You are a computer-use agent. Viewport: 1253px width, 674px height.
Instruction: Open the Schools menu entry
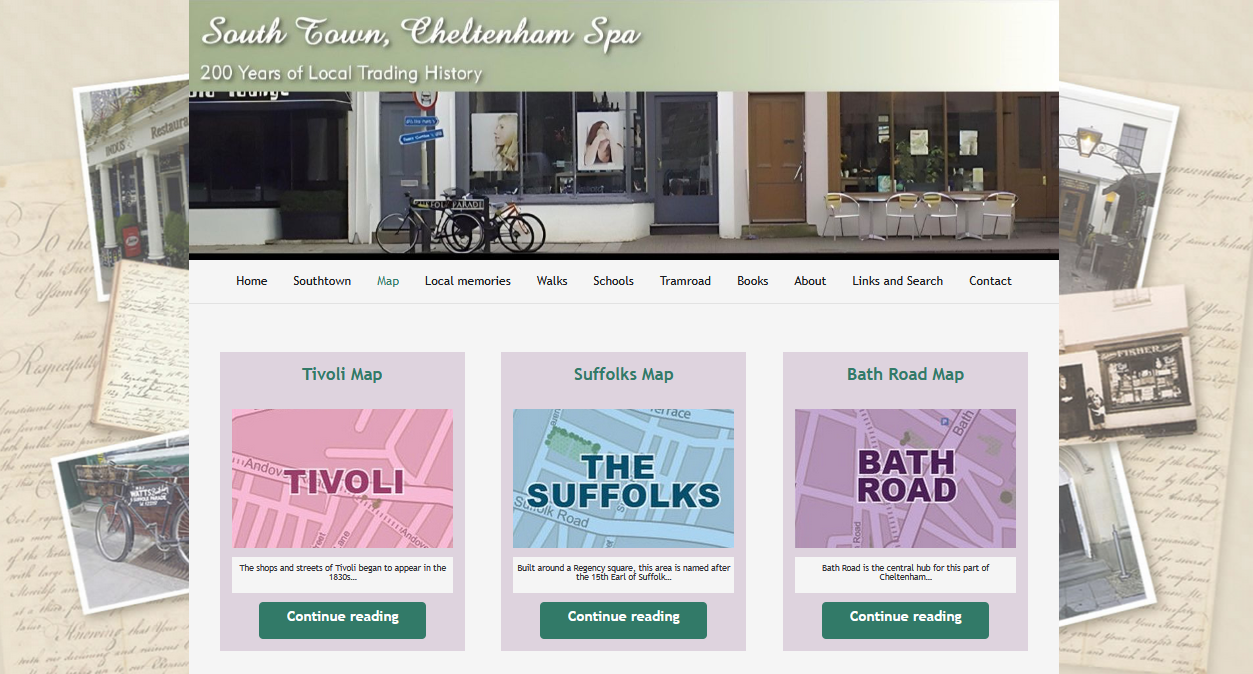[x=613, y=281]
